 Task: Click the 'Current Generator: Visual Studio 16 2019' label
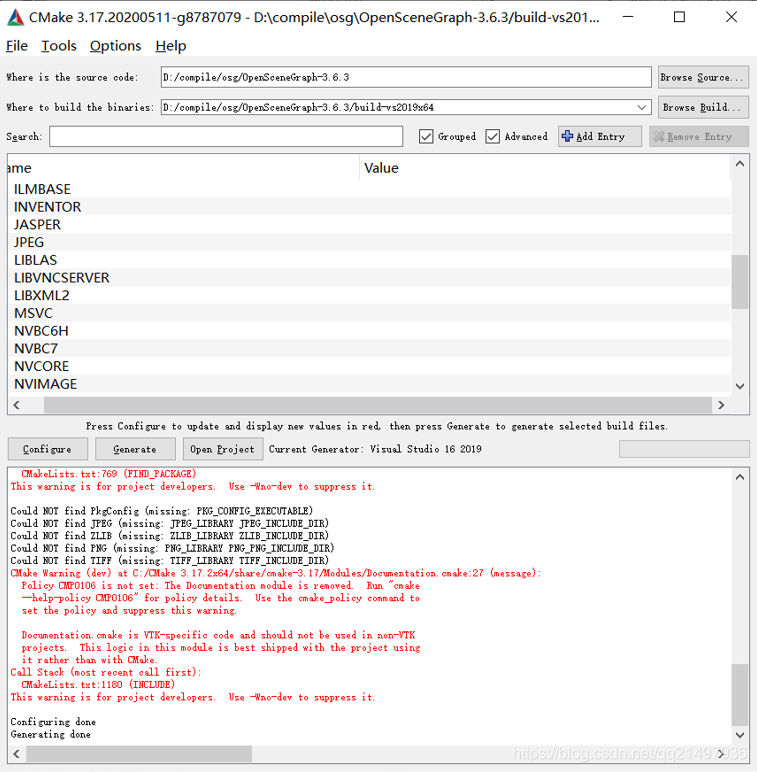pyautogui.click(x=375, y=449)
